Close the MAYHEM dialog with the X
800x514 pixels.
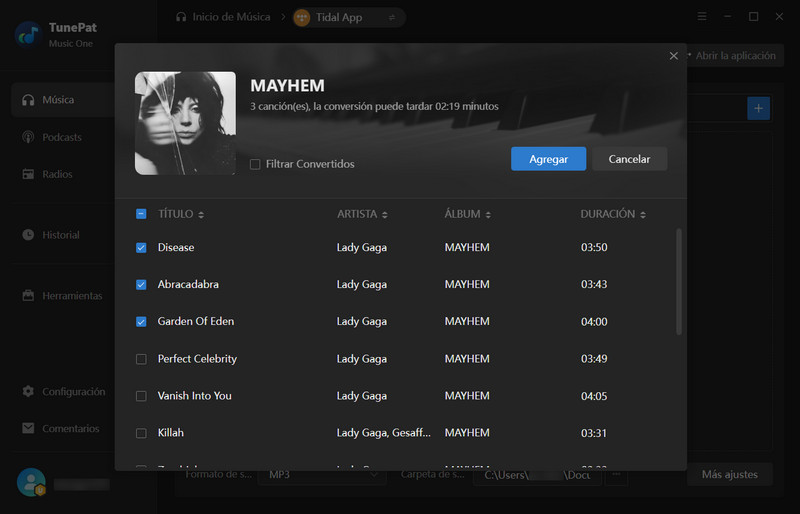[x=673, y=56]
